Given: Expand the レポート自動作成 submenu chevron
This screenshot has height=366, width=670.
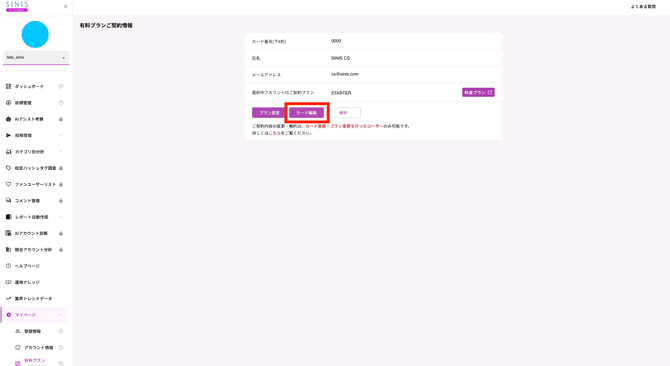Looking at the screenshot, I should pos(61,217).
